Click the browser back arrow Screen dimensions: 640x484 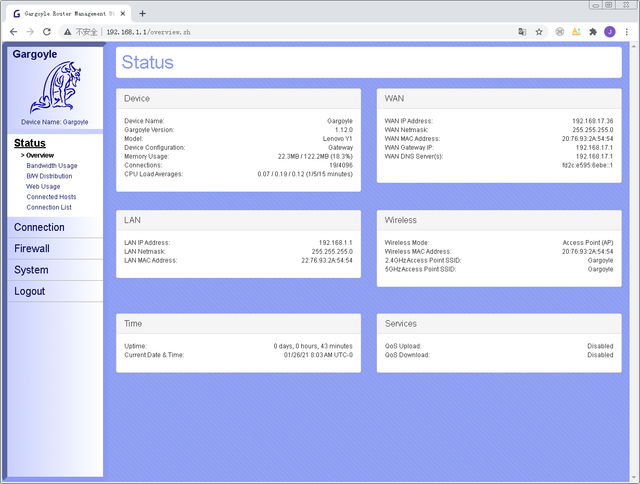[x=13, y=32]
